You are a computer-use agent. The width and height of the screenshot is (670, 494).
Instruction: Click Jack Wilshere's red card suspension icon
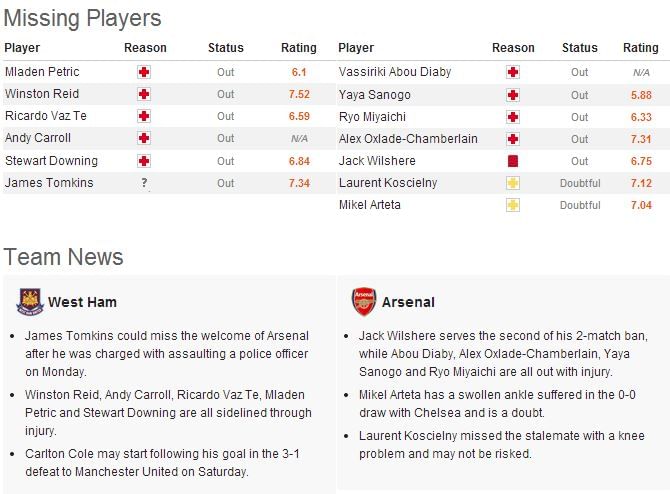[x=513, y=161]
